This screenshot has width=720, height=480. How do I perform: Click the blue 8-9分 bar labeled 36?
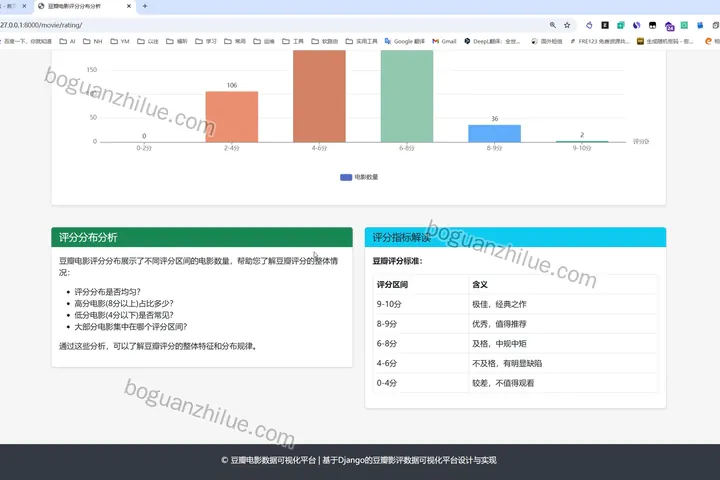(x=495, y=134)
